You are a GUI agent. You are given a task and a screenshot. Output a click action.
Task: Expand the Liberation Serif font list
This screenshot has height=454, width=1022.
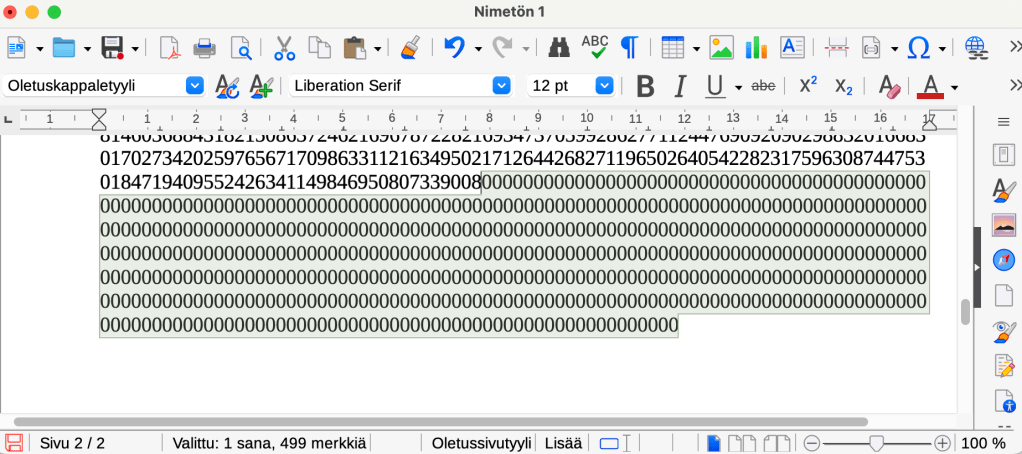tap(502, 86)
